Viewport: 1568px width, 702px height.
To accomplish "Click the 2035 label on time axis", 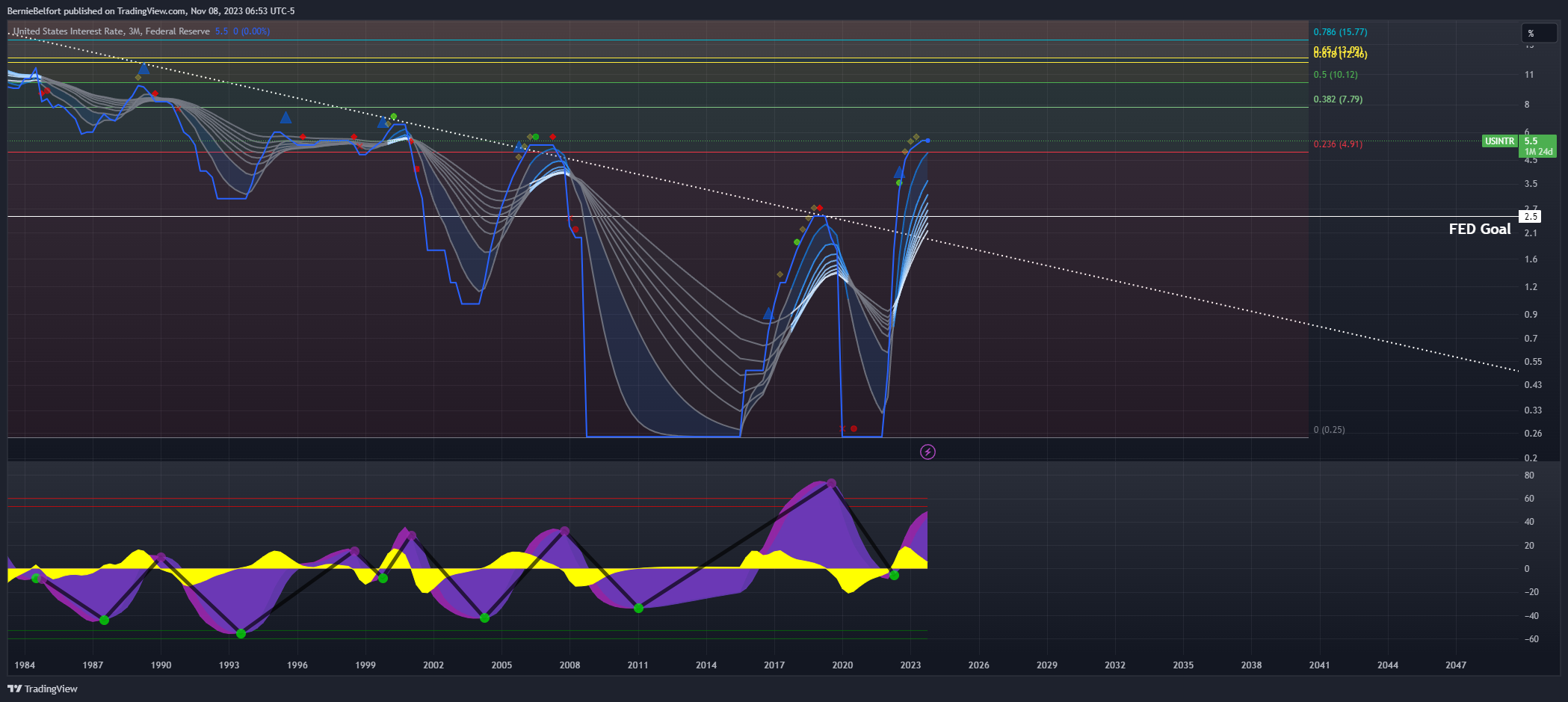I will tap(1183, 665).
